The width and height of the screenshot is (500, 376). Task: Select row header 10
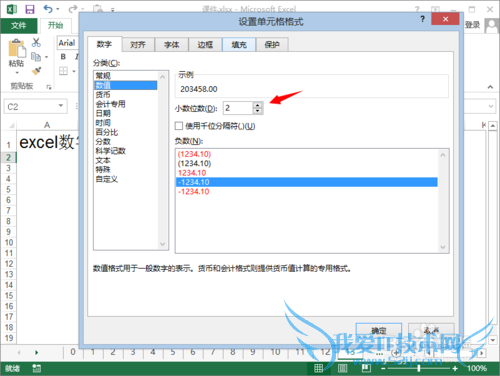(9, 242)
